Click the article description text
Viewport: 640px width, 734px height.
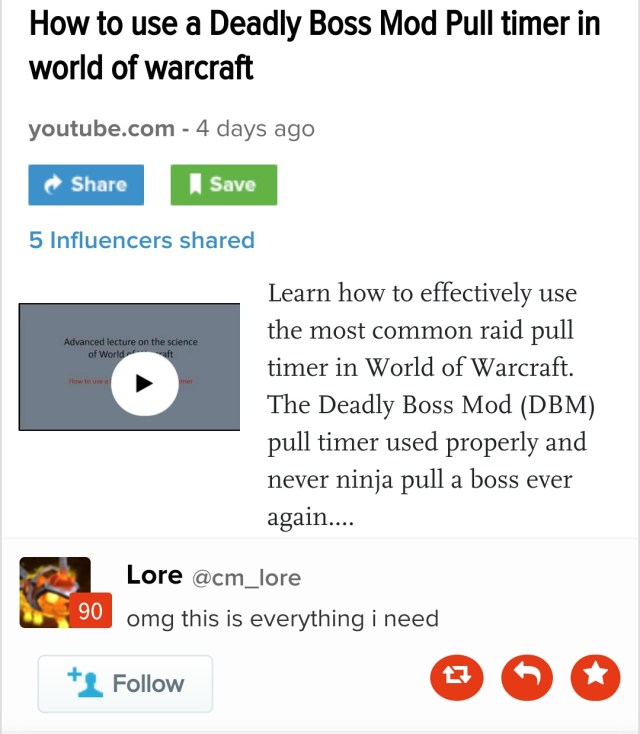[x=431, y=405]
